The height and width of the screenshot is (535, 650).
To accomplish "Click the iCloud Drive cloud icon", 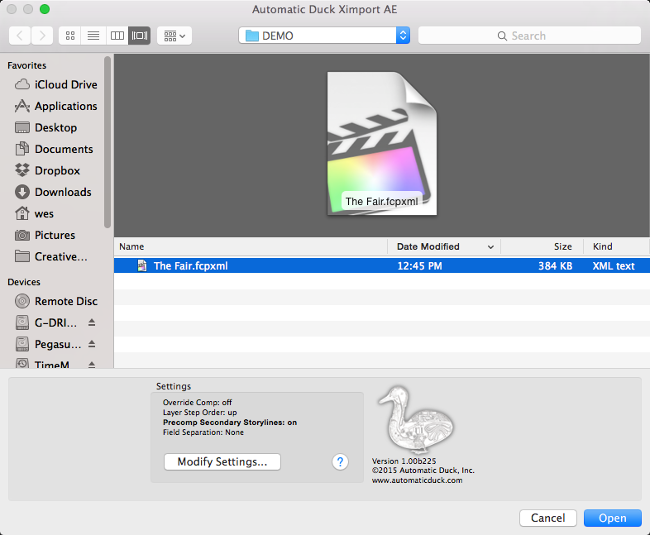I will [22, 85].
